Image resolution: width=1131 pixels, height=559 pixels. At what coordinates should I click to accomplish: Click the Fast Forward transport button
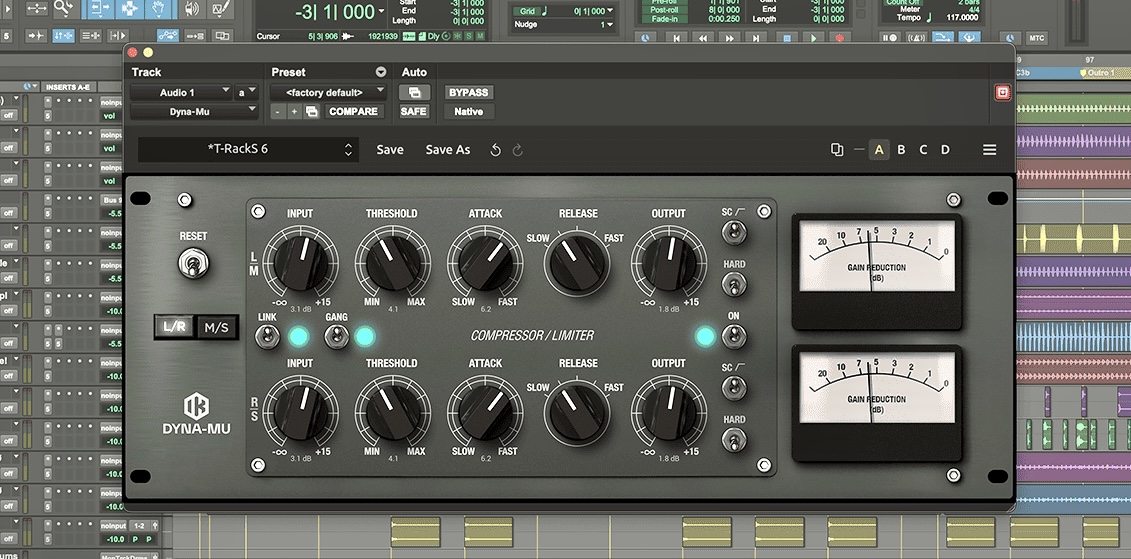point(730,38)
